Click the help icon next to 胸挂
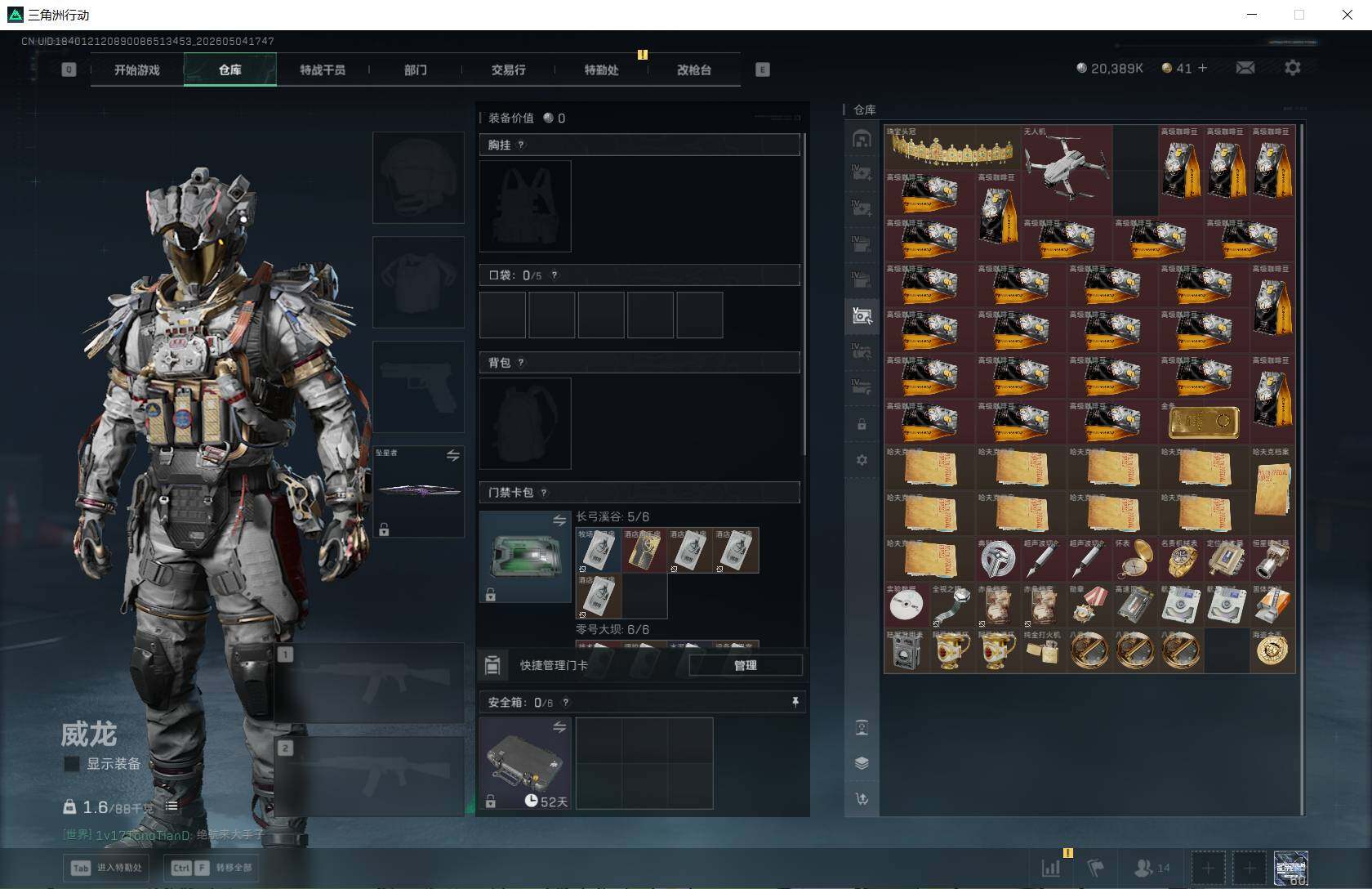Image resolution: width=1372 pixels, height=889 pixels. [x=521, y=145]
